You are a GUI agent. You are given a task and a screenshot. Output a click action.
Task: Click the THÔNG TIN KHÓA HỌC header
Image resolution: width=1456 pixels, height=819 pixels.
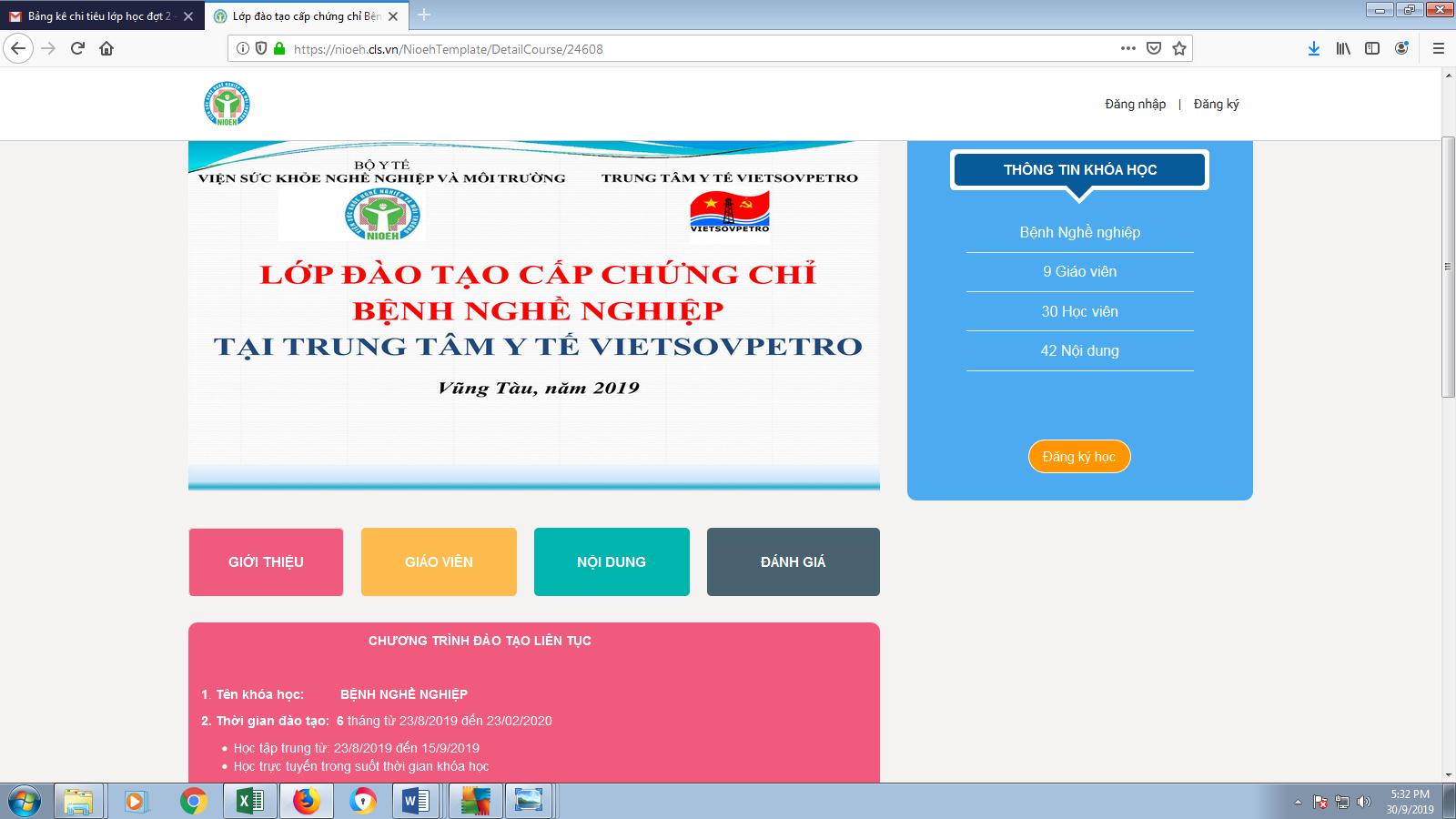click(x=1079, y=169)
